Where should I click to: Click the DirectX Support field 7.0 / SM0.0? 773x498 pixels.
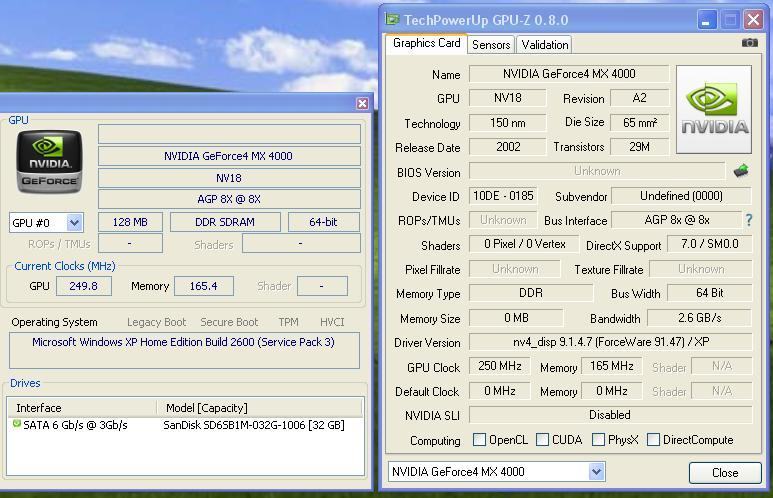coord(709,244)
